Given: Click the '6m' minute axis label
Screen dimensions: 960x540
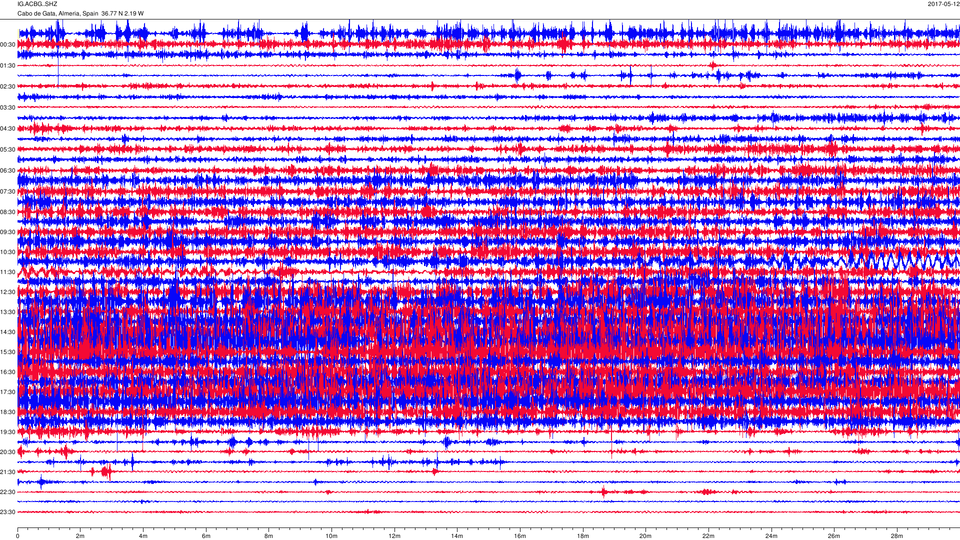Looking at the screenshot, I should pyautogui.click(x=206, y=536).
